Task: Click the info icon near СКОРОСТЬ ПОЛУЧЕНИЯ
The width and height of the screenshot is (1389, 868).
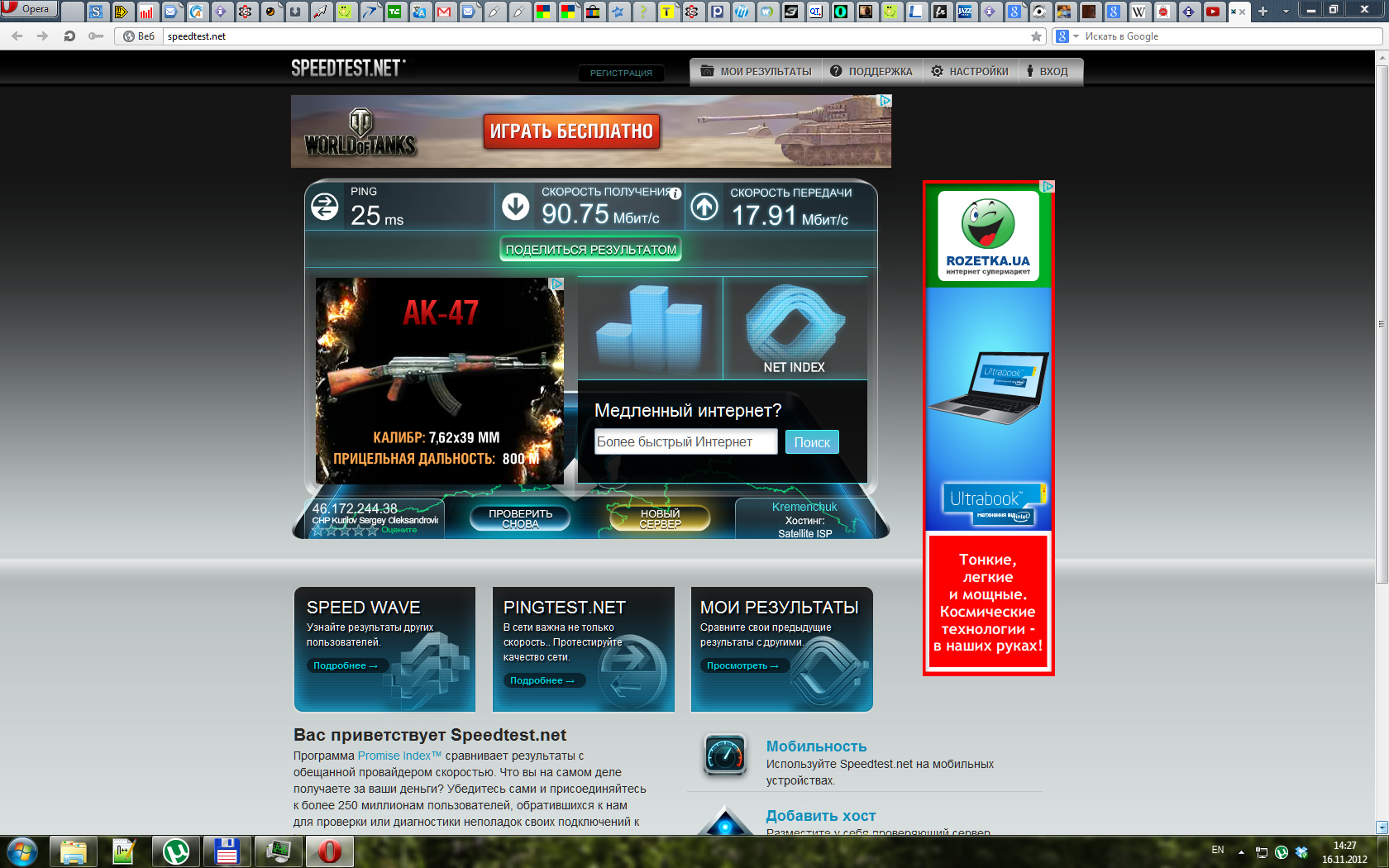Action: coord(675,193)
